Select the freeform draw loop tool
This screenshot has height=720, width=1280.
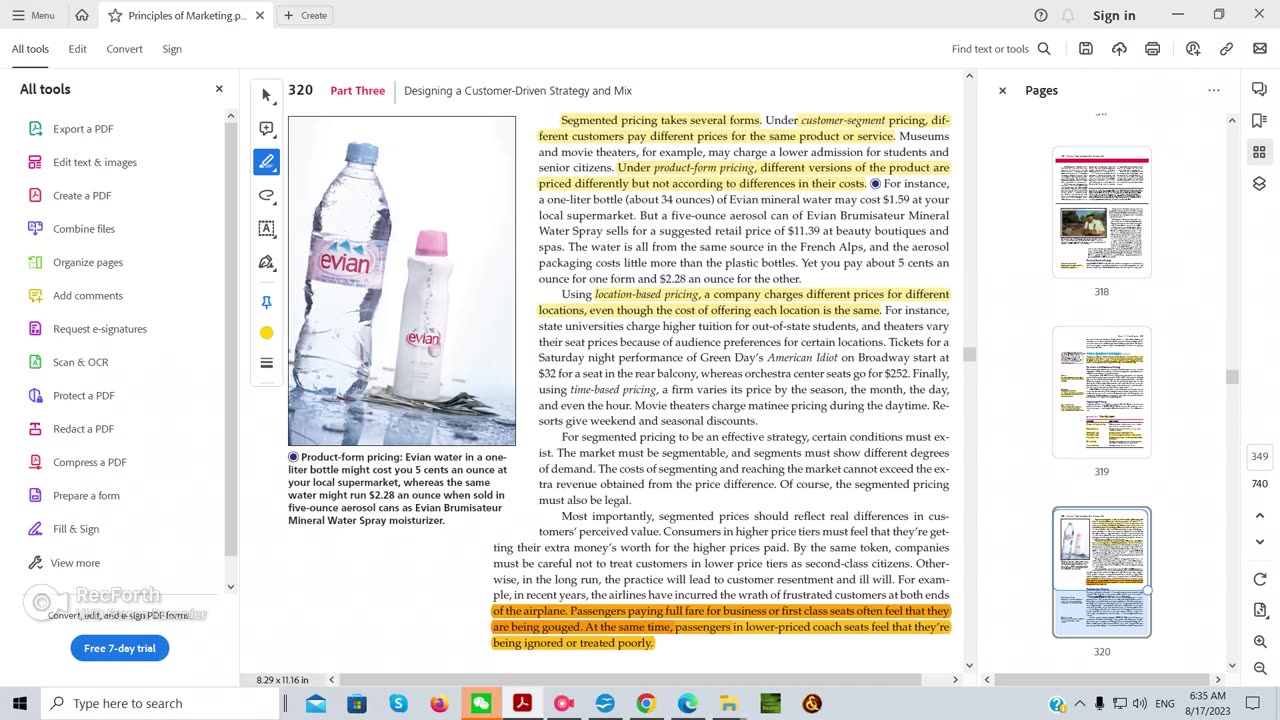(266, 195)
